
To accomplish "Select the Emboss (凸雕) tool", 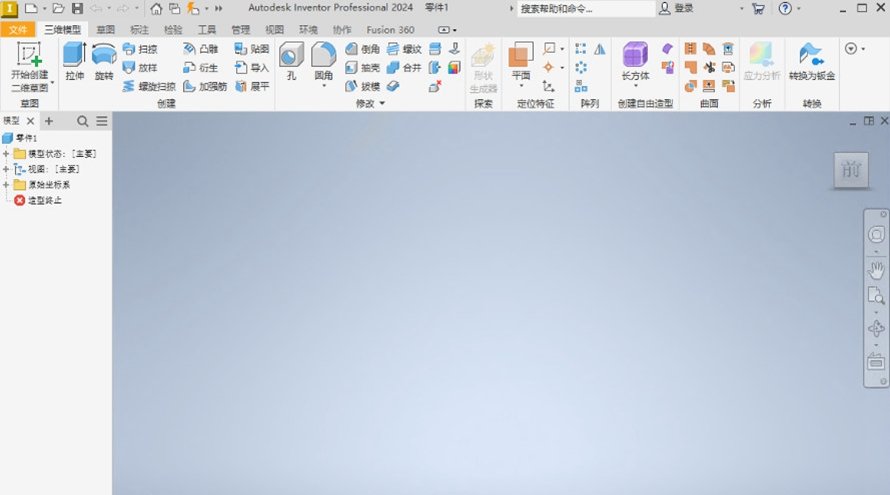I will (x=201, y=49).
